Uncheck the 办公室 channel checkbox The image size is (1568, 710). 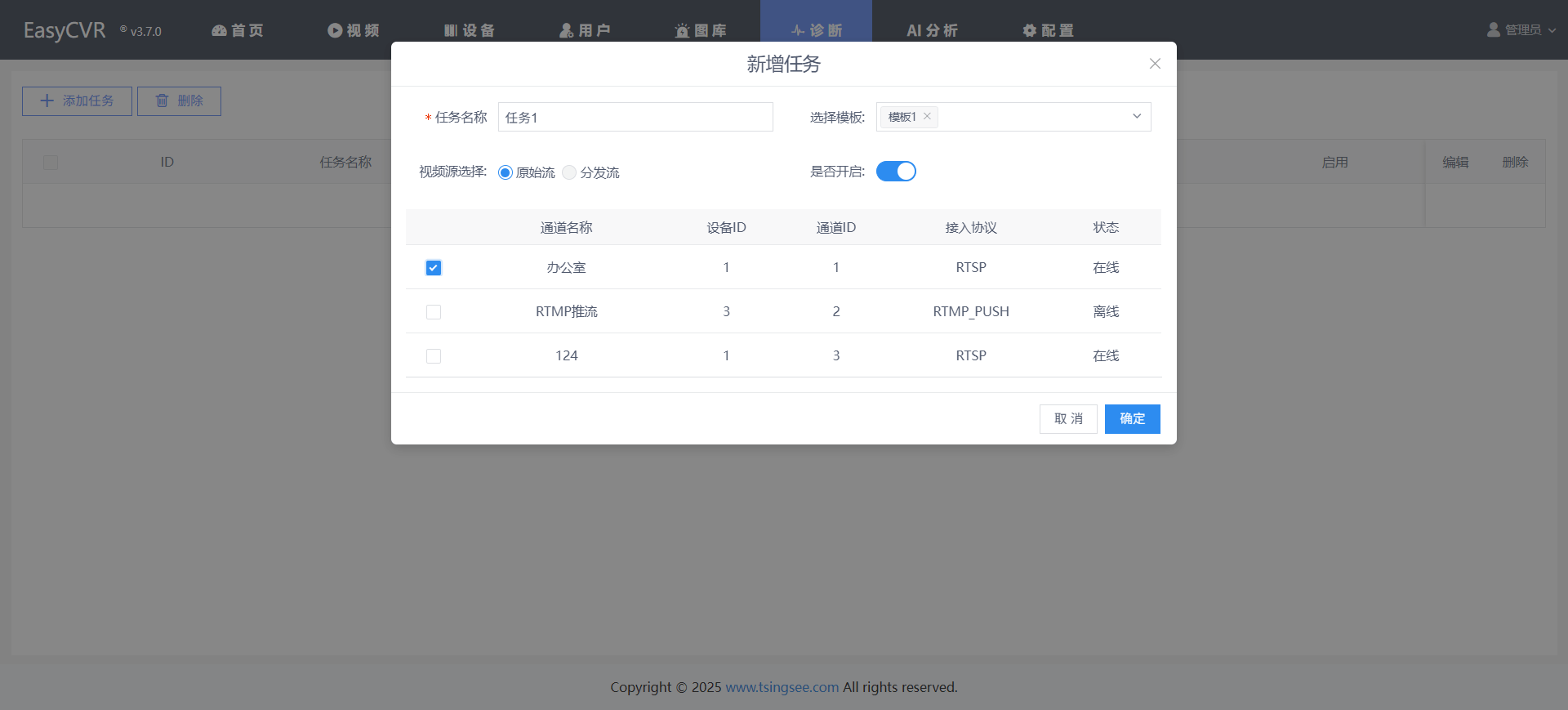(x=434, y=268)
